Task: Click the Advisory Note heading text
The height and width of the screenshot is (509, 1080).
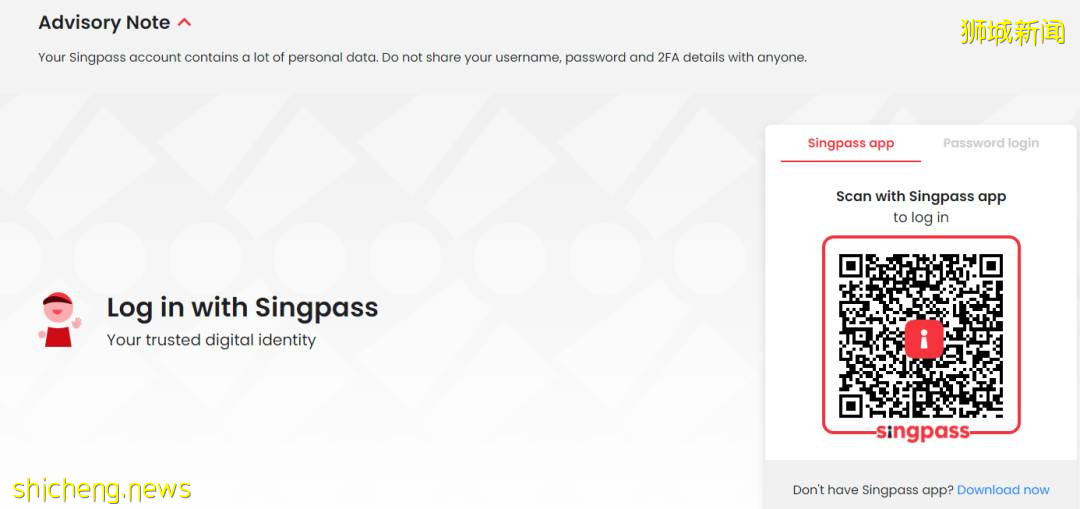Action: click(104, 22)
